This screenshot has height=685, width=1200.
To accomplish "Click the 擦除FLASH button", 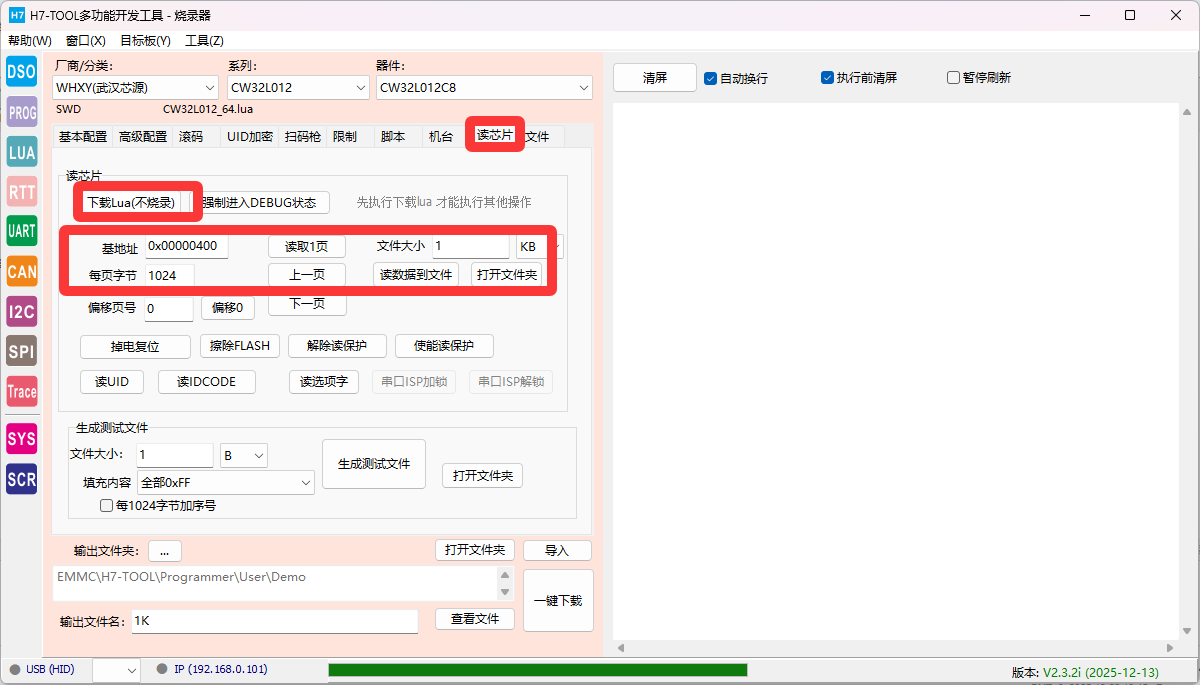I will coord(239,346).
